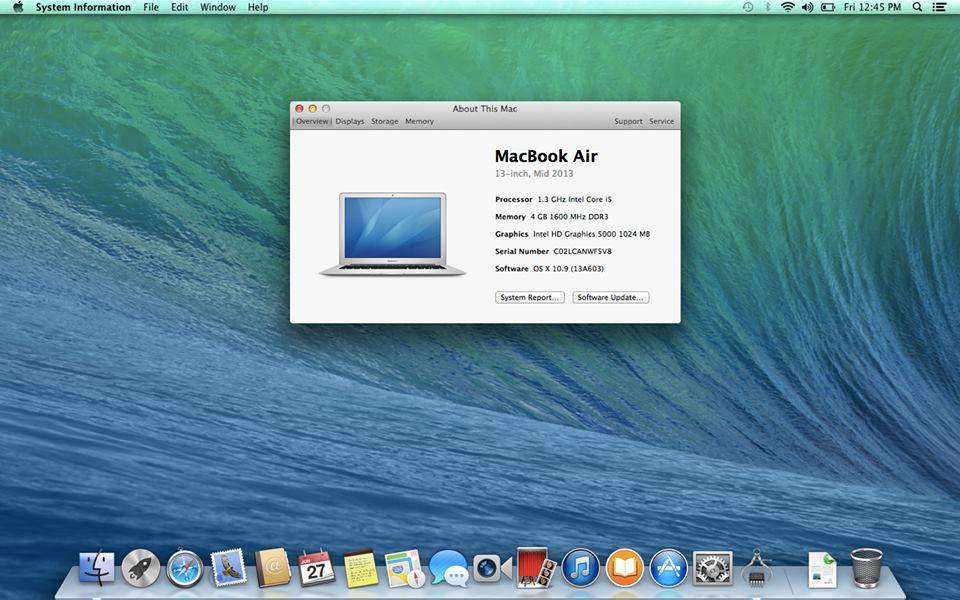Click Bluetooth status icon in menu bar
This screenshot has width=960, height=600.
coord(767,7)
